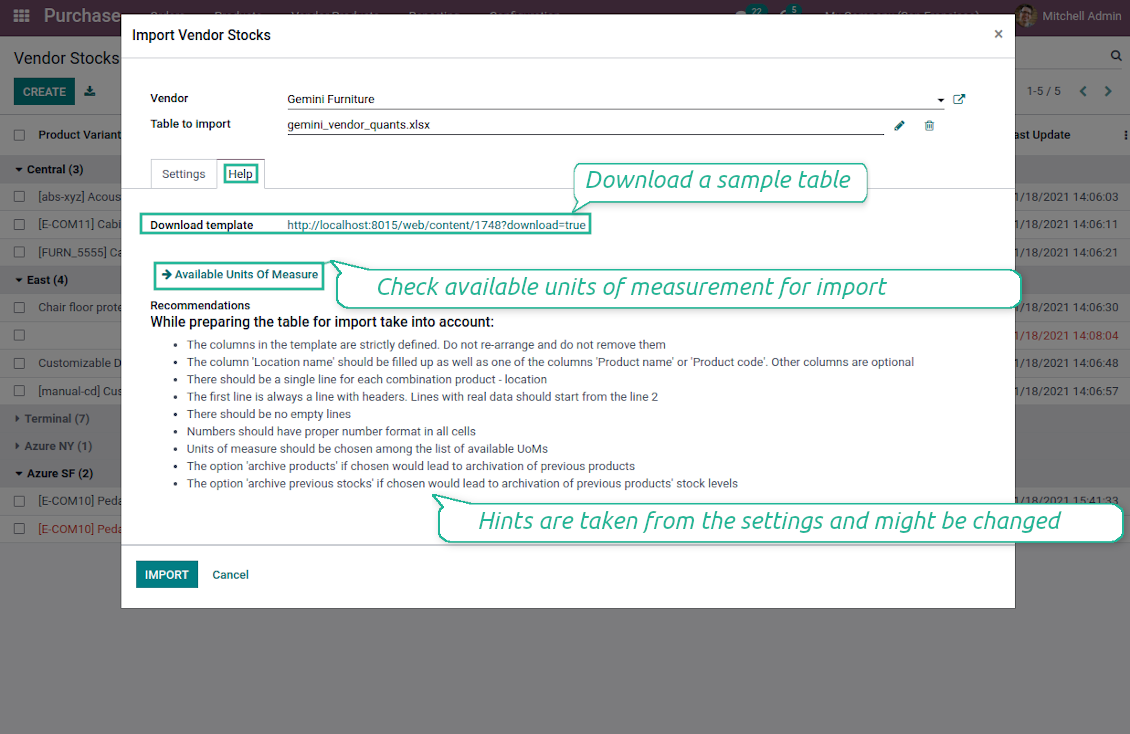Viewport: 1130px width, 734px height.
Task: Switch to the Settings tab
Action: pos(184,174)
